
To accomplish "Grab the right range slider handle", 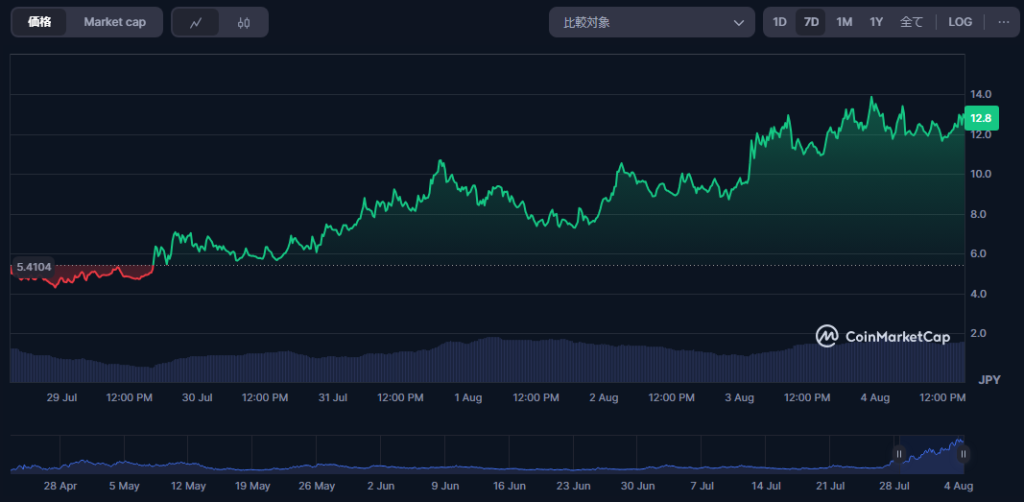I will [963, 454].
